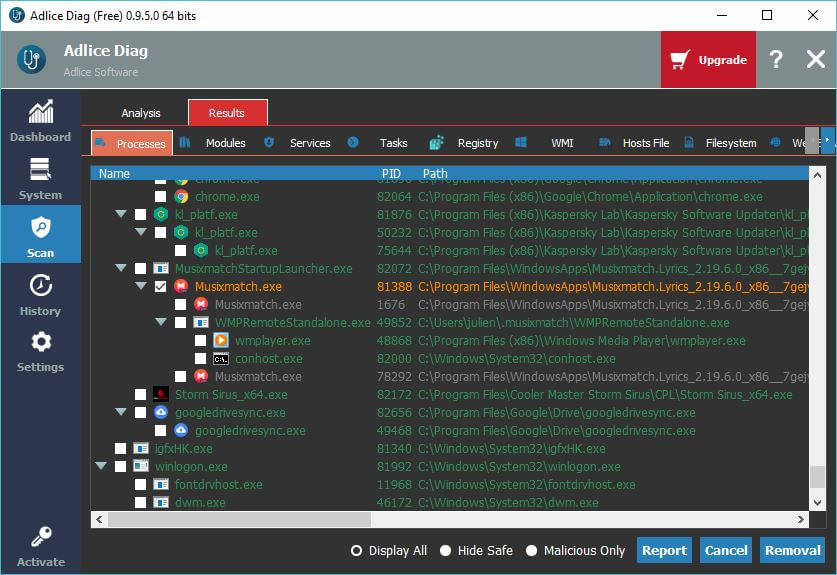Click the question mark help icon
This screenshot has height=575, width=837.
click(776, 60)
